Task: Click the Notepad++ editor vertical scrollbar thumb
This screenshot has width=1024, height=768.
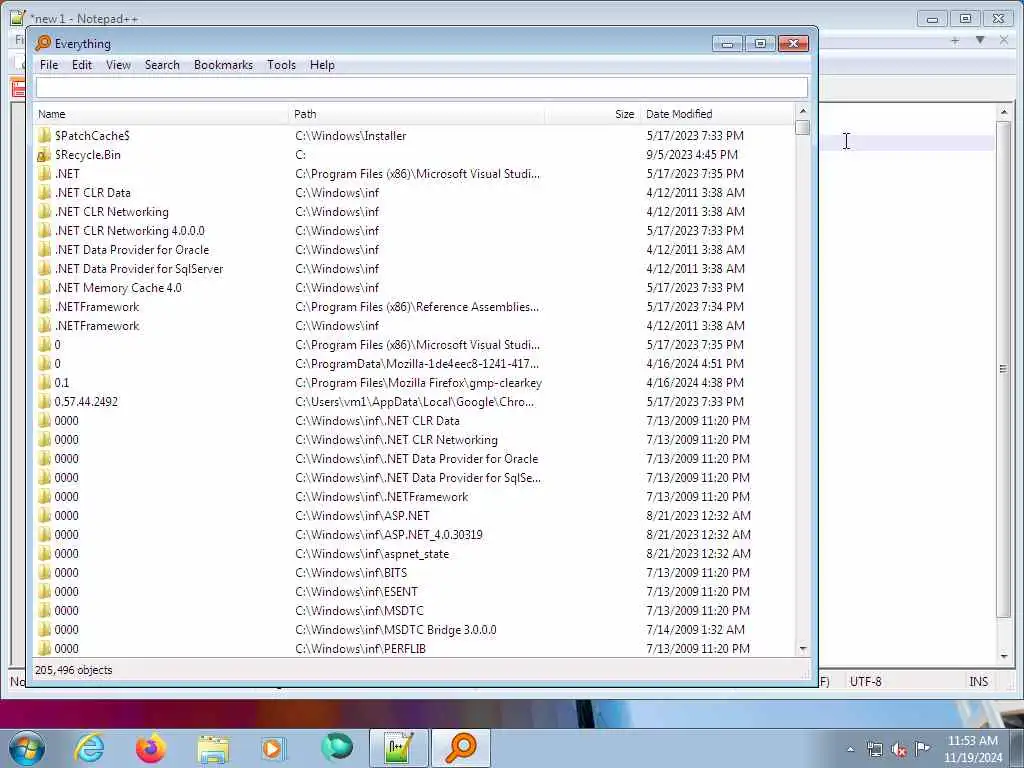Action: (x=1004, y=369)
